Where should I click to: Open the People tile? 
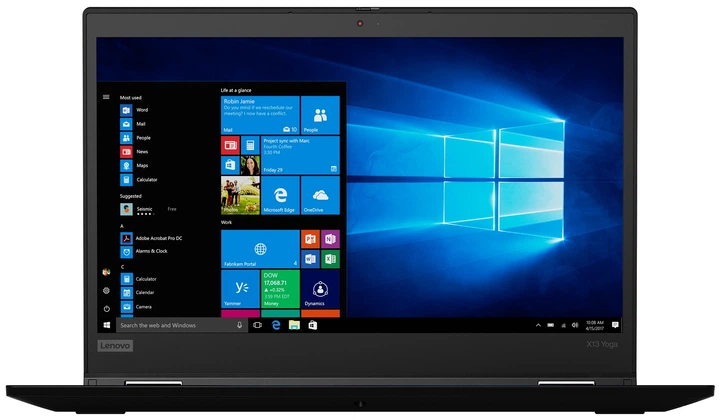321,115
